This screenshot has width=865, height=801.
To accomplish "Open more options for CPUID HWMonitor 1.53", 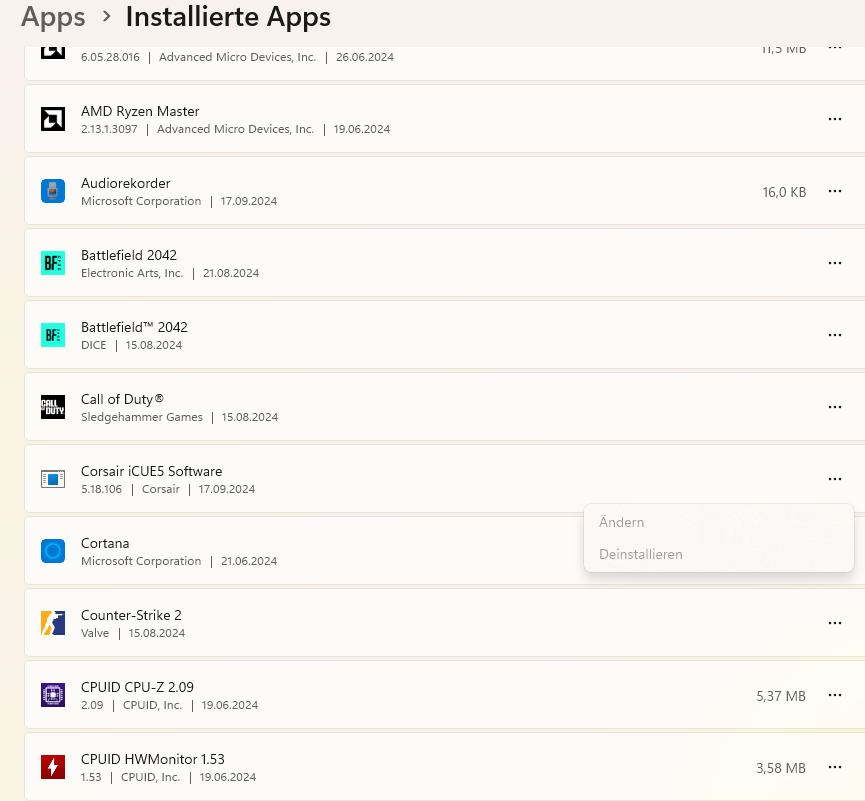I will [x=835, y=767].
